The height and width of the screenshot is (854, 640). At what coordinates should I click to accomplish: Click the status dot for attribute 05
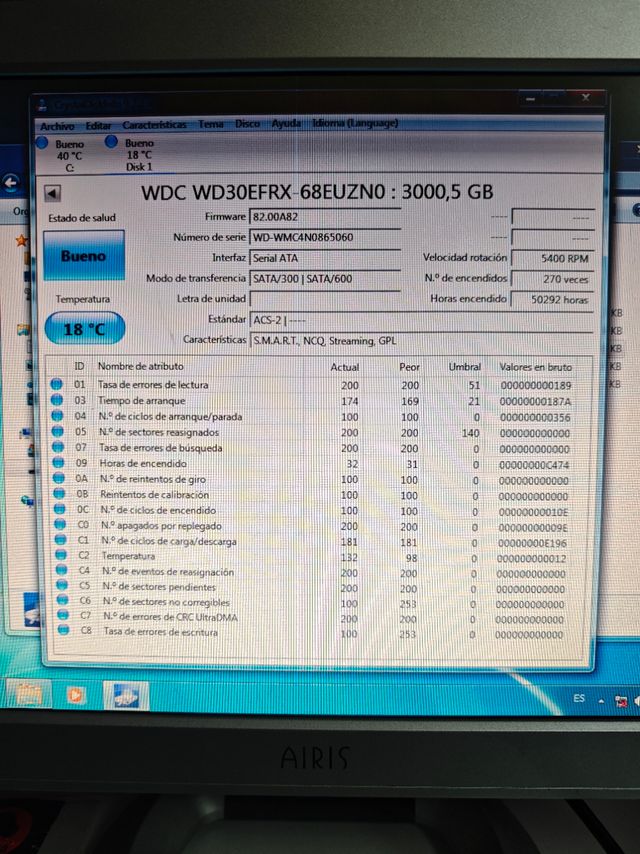(58, 431)
